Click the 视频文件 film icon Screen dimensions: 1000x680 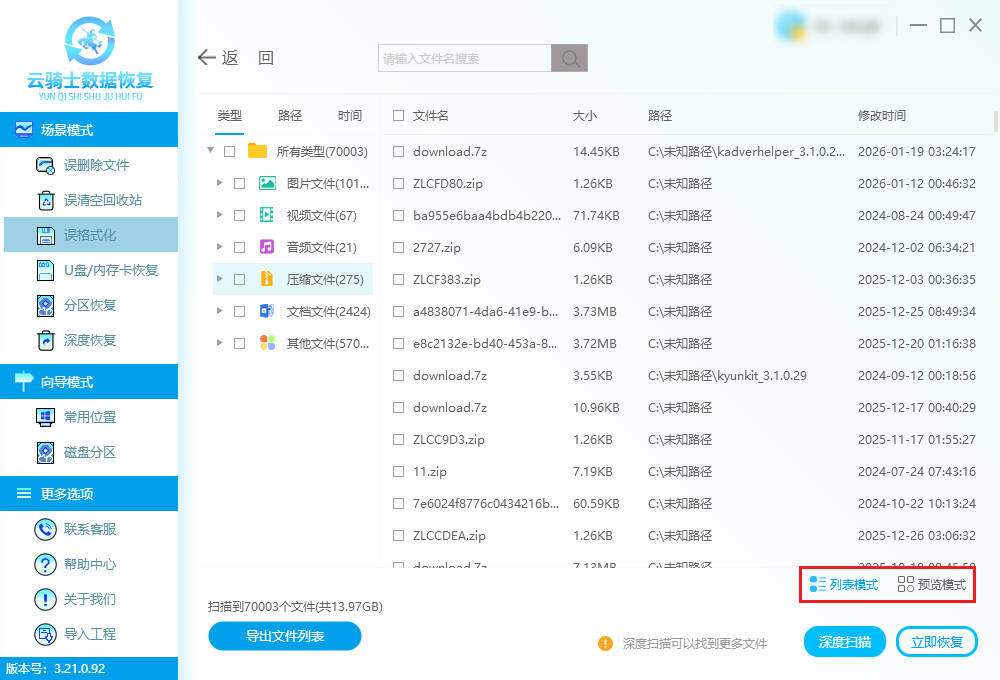267,215
